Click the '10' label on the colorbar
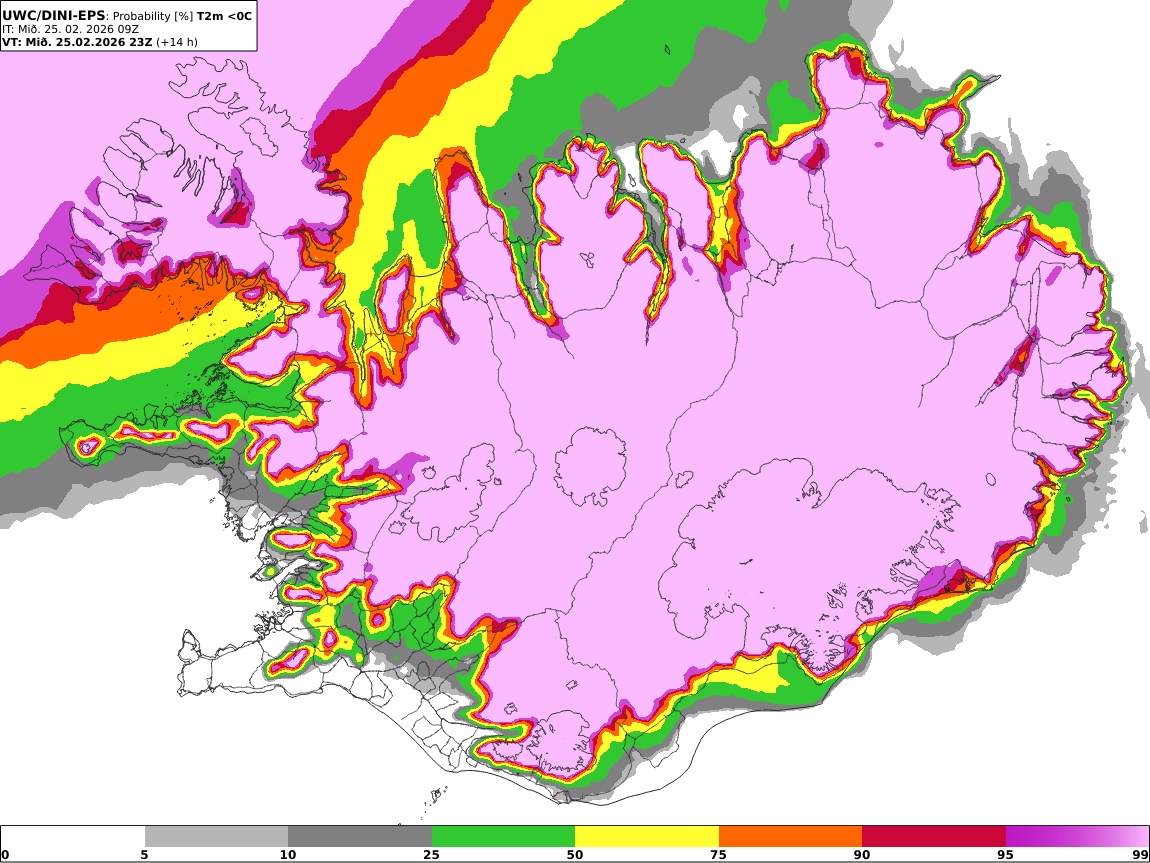 click(288, 854)
